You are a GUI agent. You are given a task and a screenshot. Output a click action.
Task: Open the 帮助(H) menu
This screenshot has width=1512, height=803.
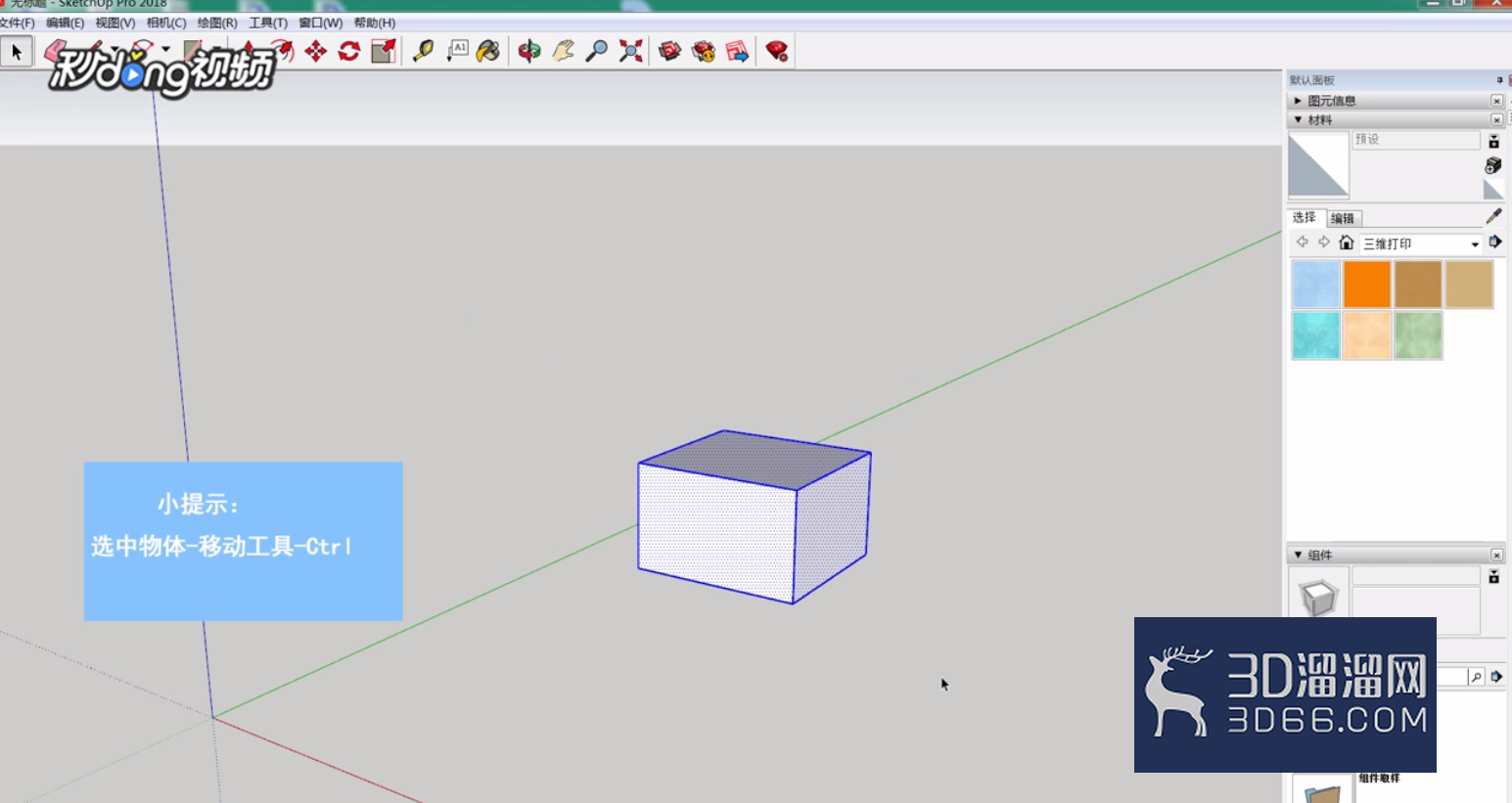coord(374,22)
